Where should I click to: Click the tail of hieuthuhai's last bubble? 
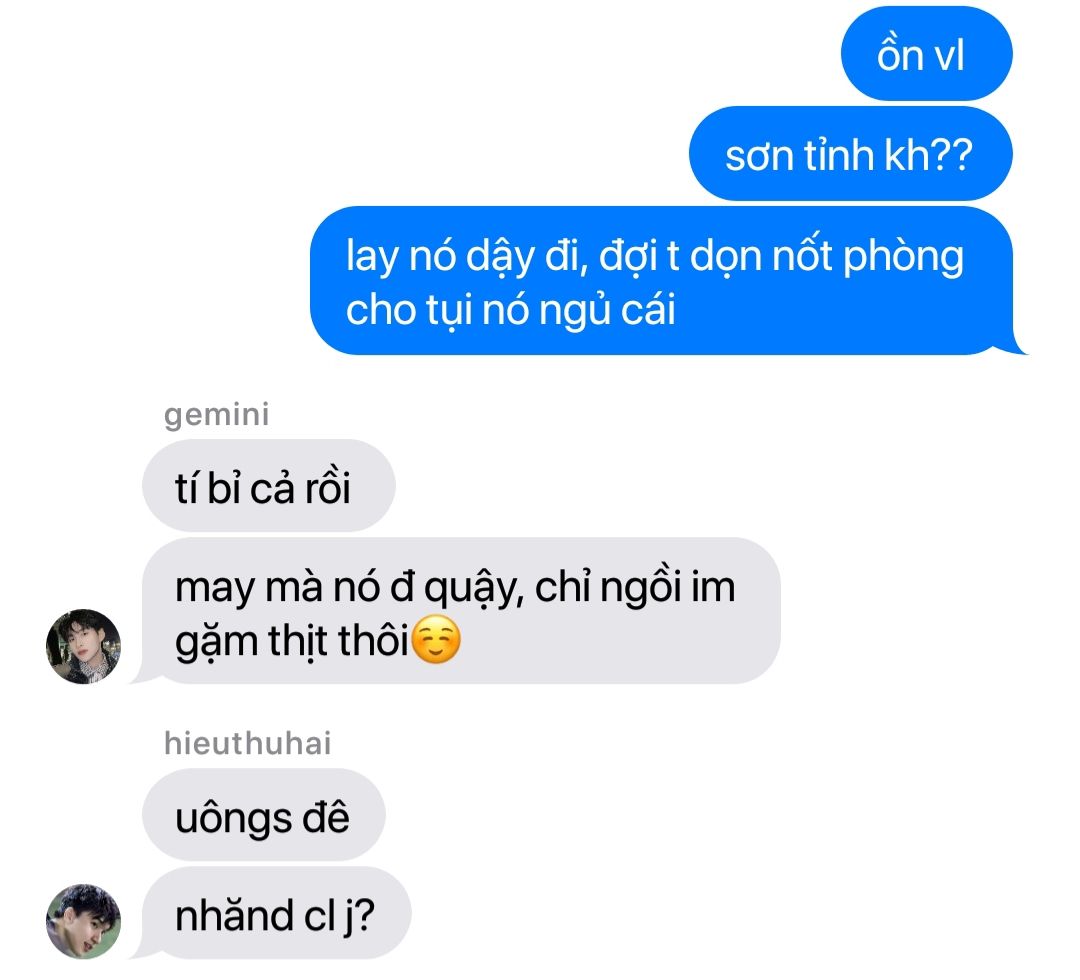pos(146,950)
